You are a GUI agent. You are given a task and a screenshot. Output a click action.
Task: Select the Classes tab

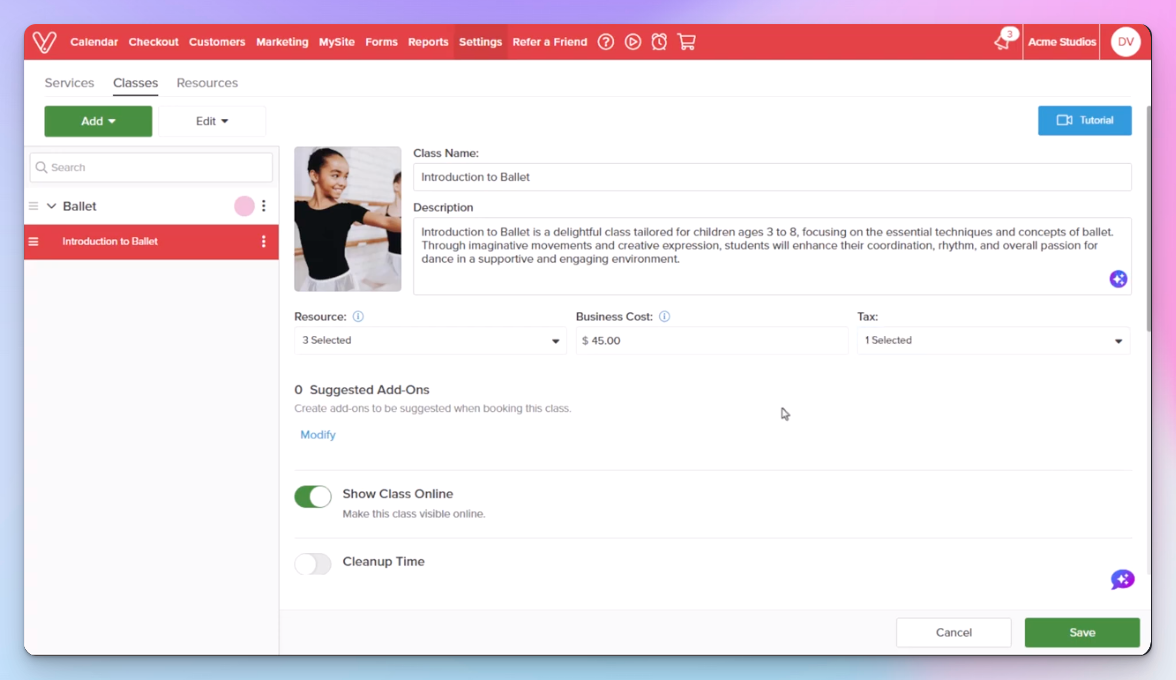pyautogui.click(x=136, y=82)
